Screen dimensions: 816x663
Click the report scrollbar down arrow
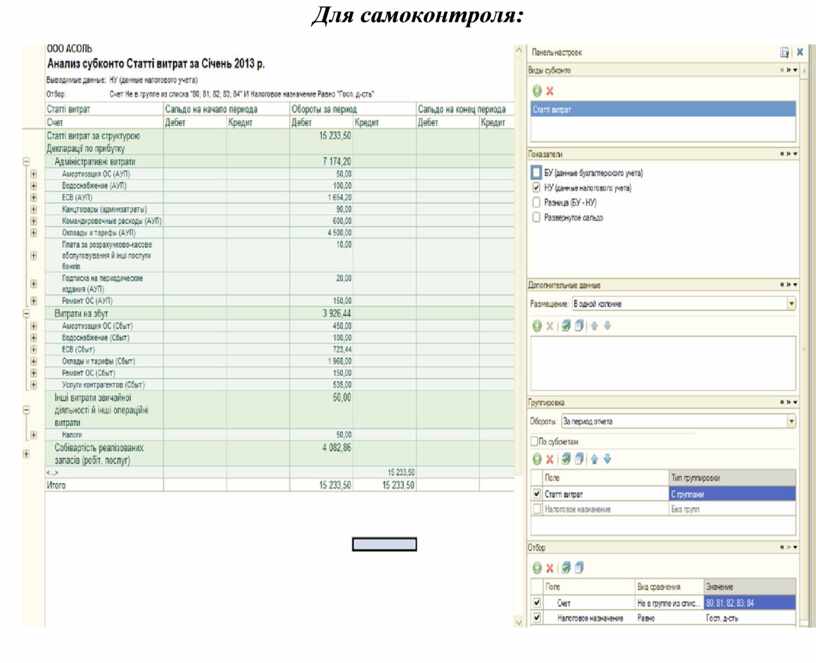coord(518,621)
